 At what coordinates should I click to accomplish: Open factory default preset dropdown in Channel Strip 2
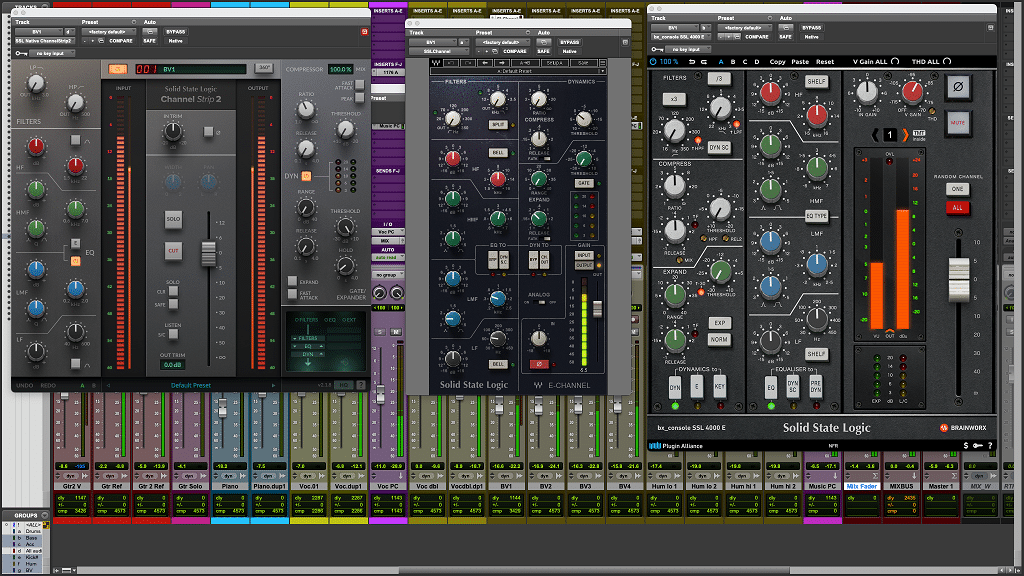point(109,31)
